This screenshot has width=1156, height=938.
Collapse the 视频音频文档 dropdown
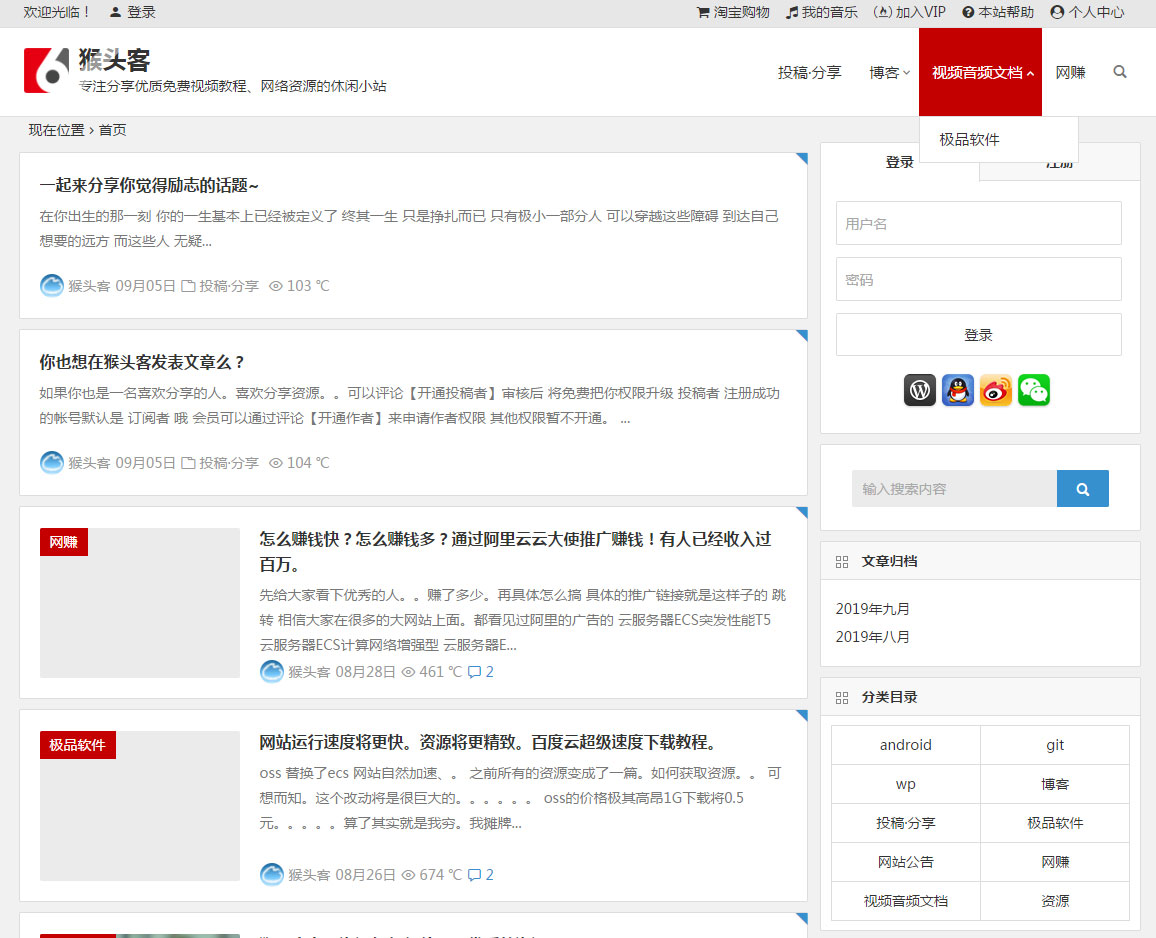(979, 71)
